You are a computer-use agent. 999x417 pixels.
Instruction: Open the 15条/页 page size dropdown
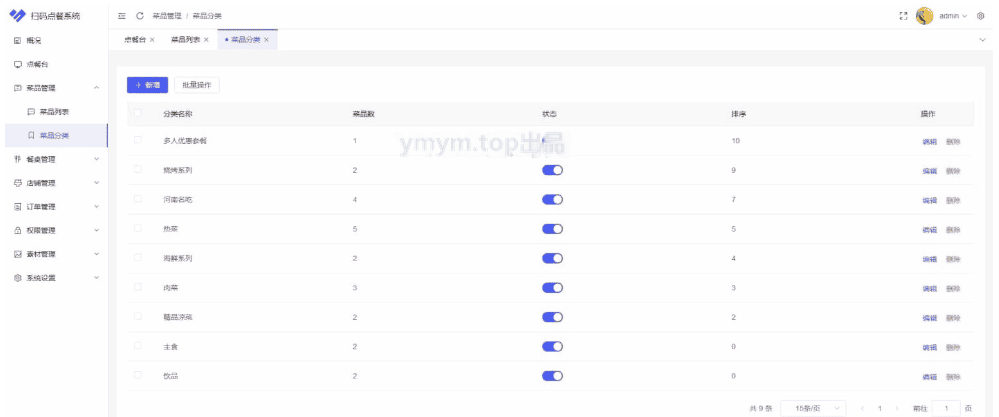[813, 408]
